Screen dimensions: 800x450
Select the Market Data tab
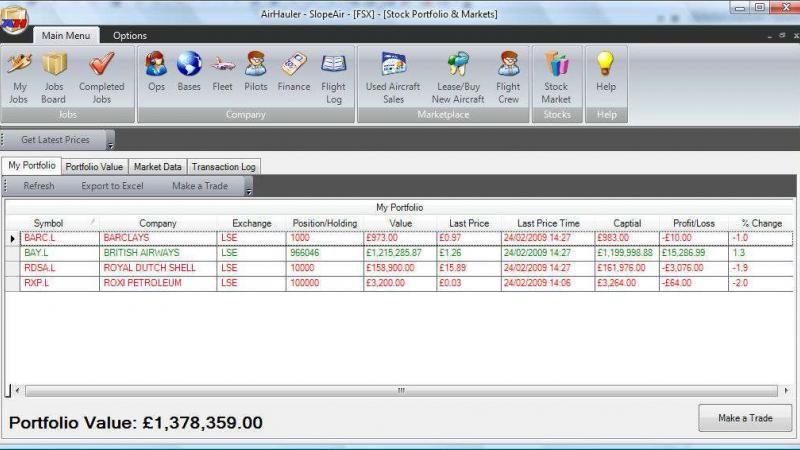[x=158, y=167]
